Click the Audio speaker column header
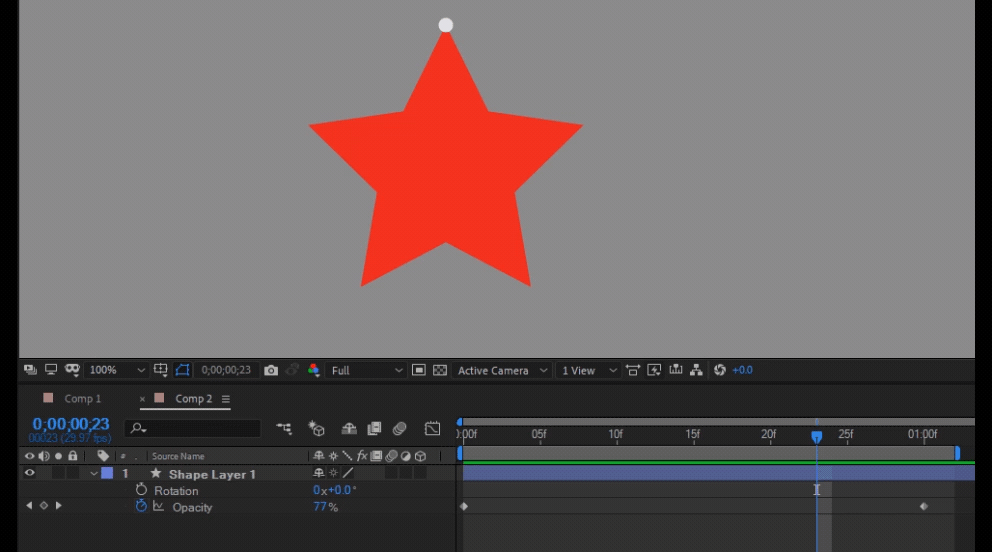 pos(44,456)
